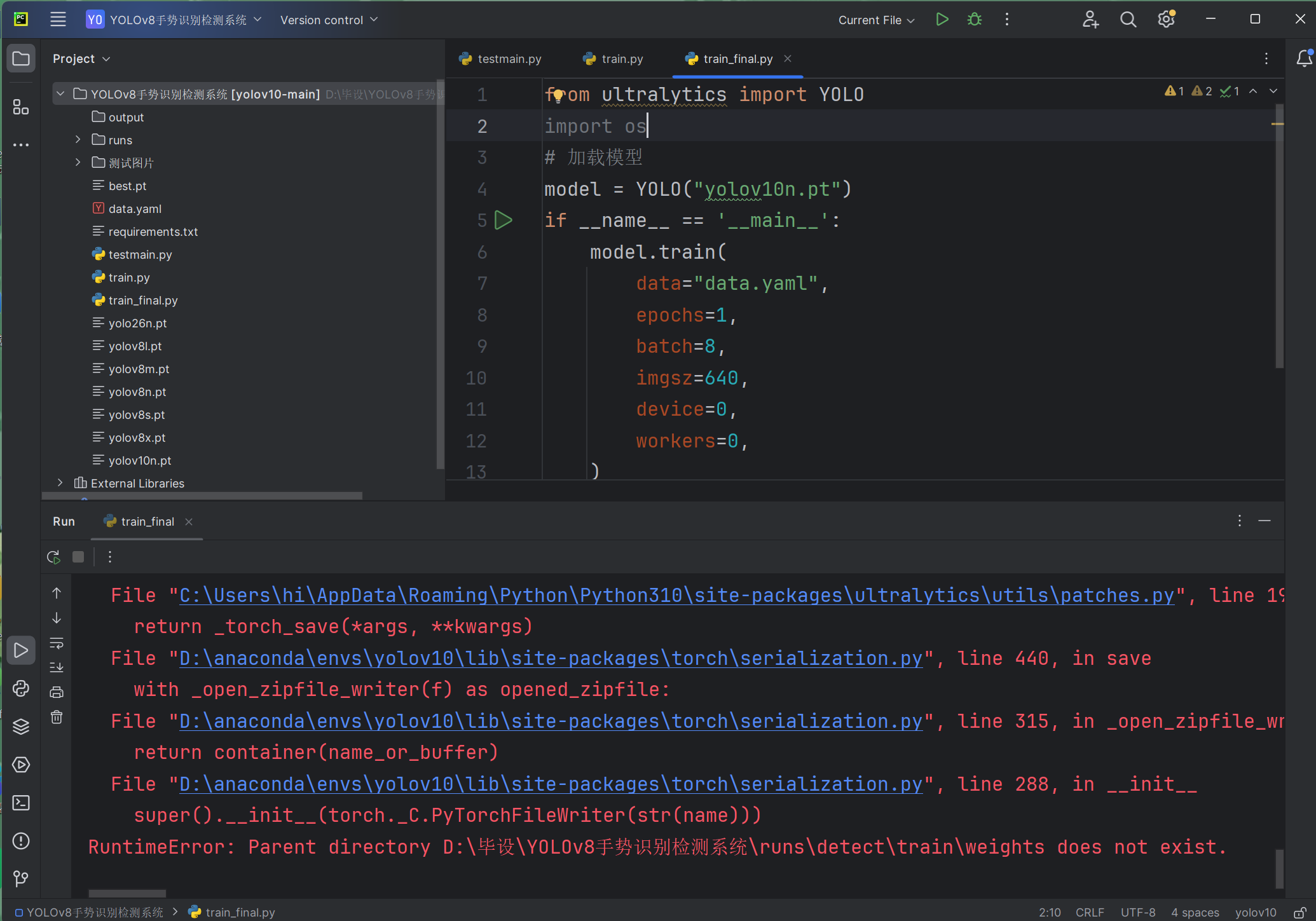
Task: Collapse the YOLOv8 project root node
Action: (60, 94)
